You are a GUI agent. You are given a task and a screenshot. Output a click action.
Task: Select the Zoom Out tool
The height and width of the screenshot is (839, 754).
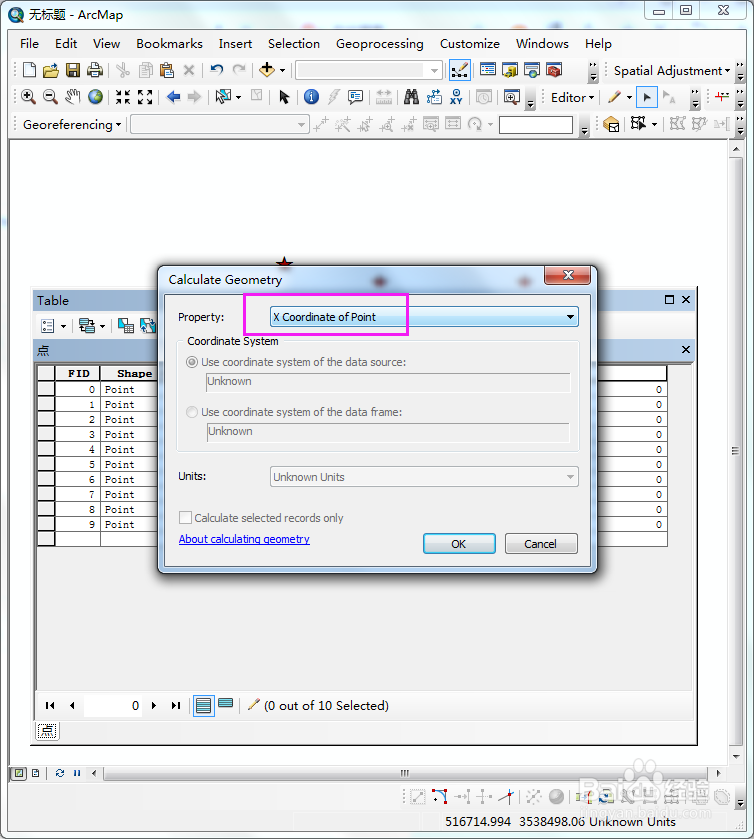[50, 97]
